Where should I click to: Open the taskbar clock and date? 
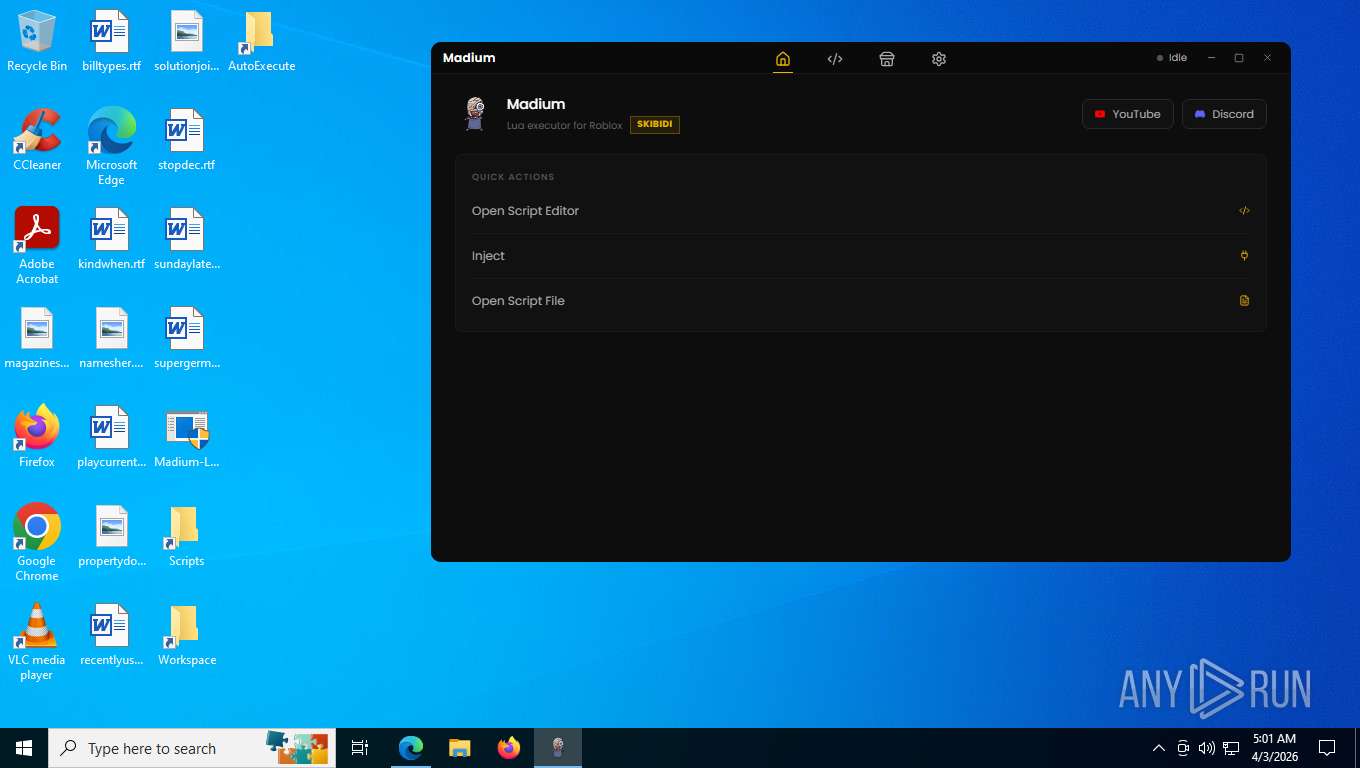click(x=1274, y=748)
